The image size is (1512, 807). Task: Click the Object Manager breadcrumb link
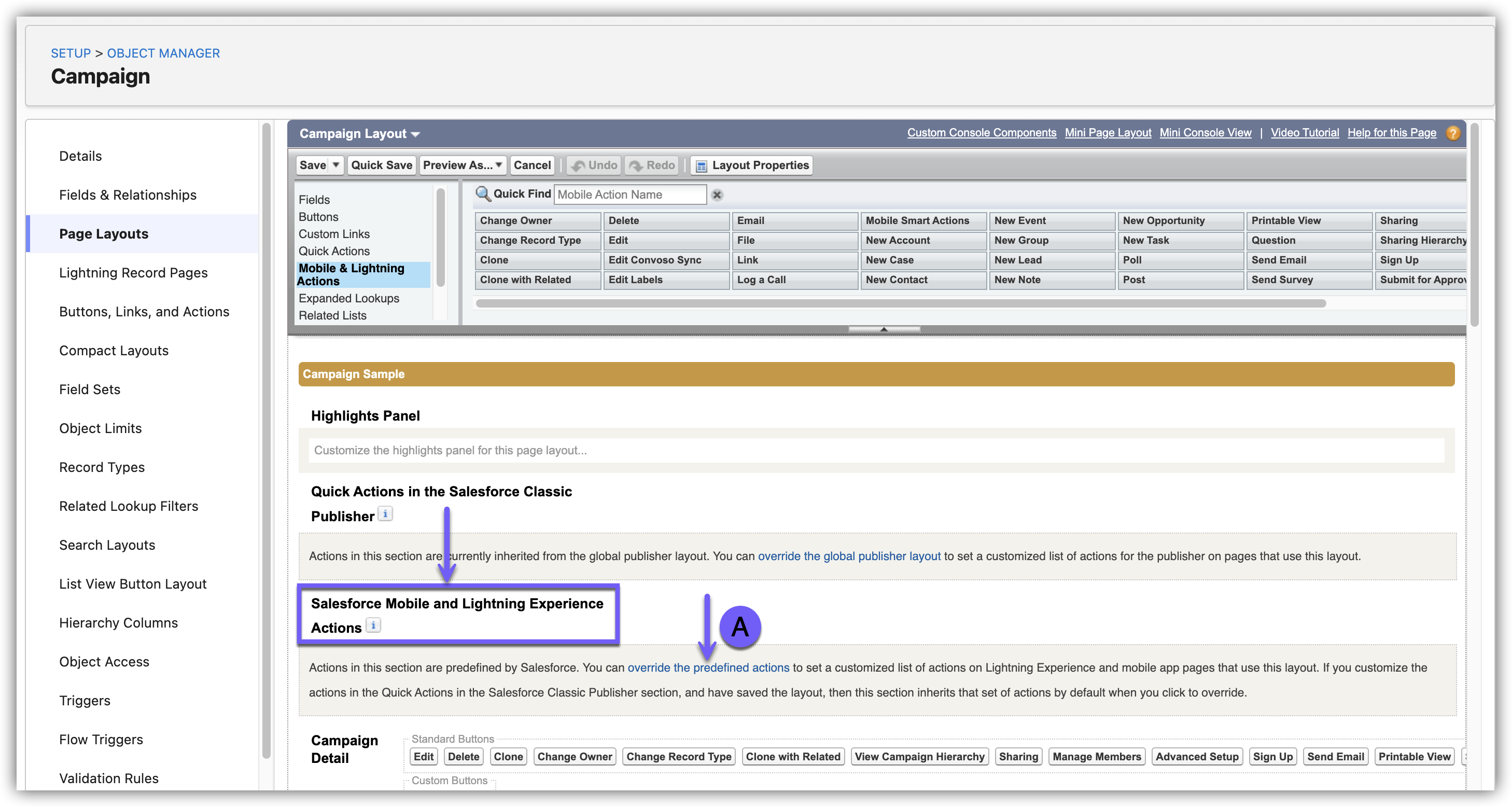[163, 53]
